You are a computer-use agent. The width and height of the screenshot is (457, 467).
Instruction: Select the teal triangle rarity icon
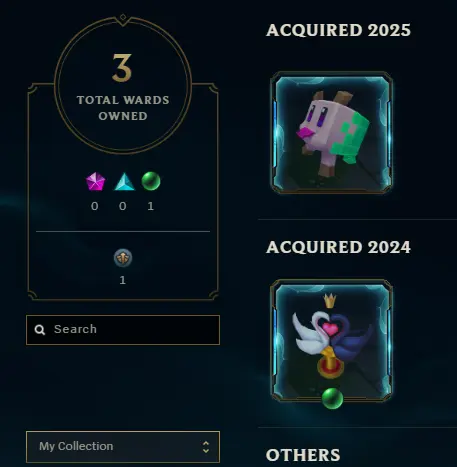tap(124, 182)
